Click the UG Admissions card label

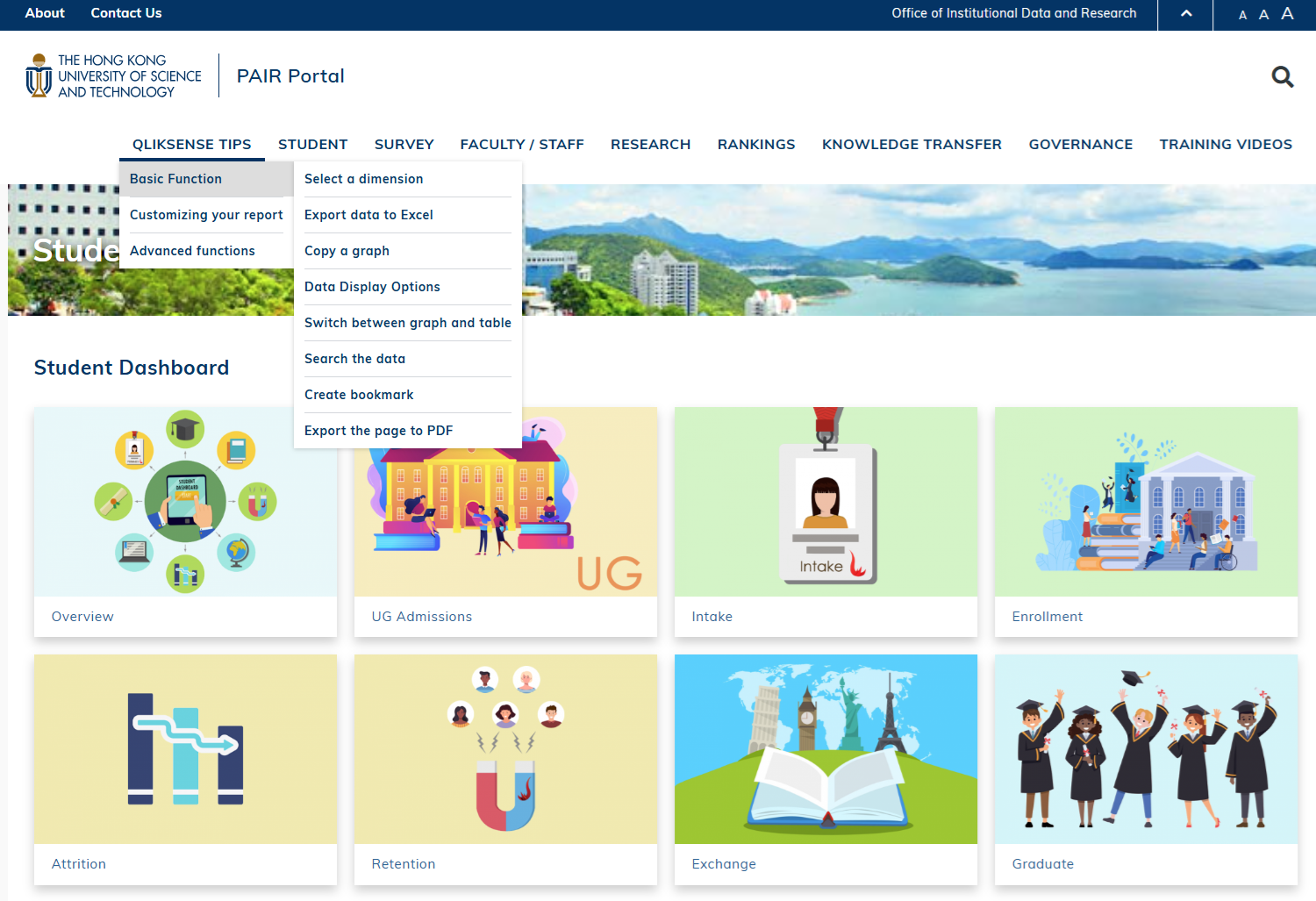[422, 617]
